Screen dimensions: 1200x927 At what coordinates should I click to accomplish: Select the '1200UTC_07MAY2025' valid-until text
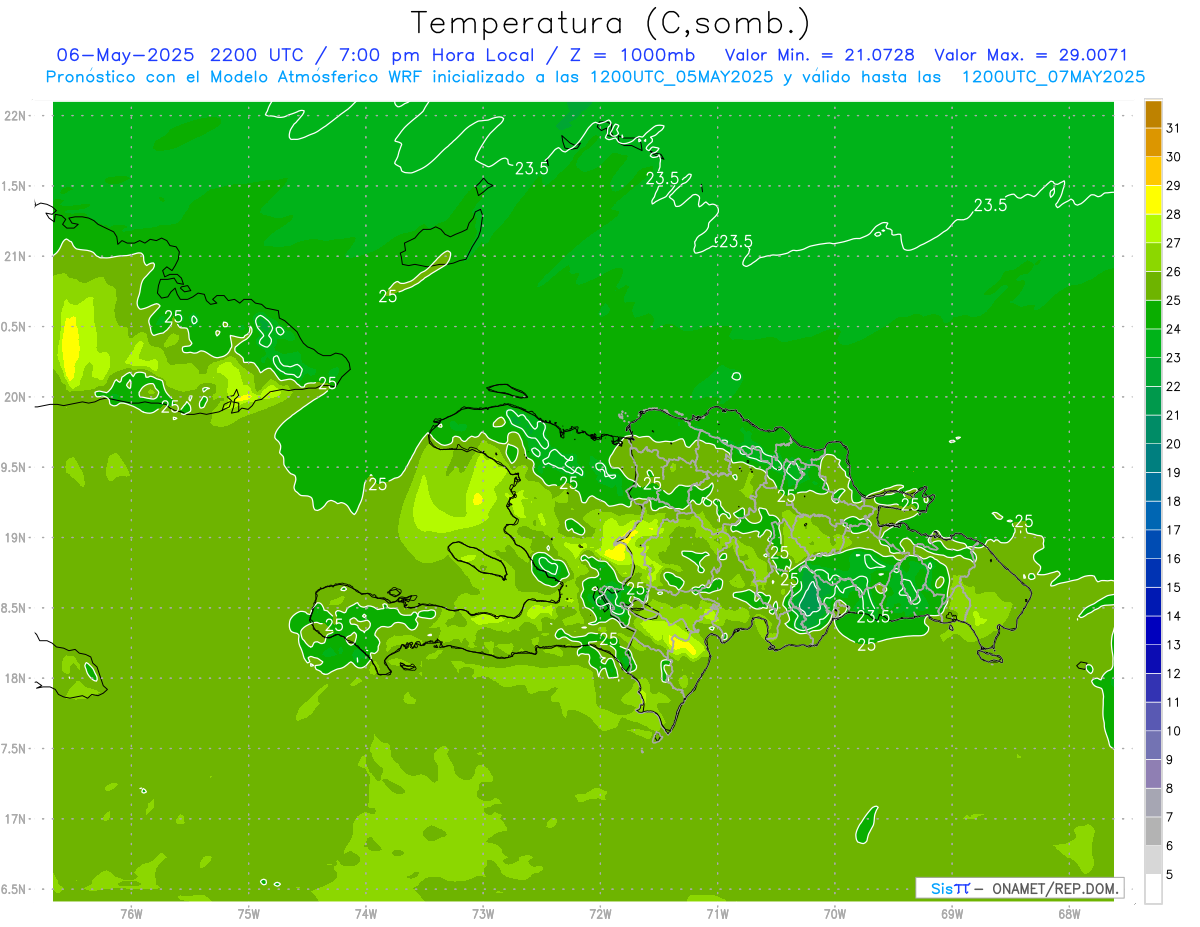point(1053,77)
